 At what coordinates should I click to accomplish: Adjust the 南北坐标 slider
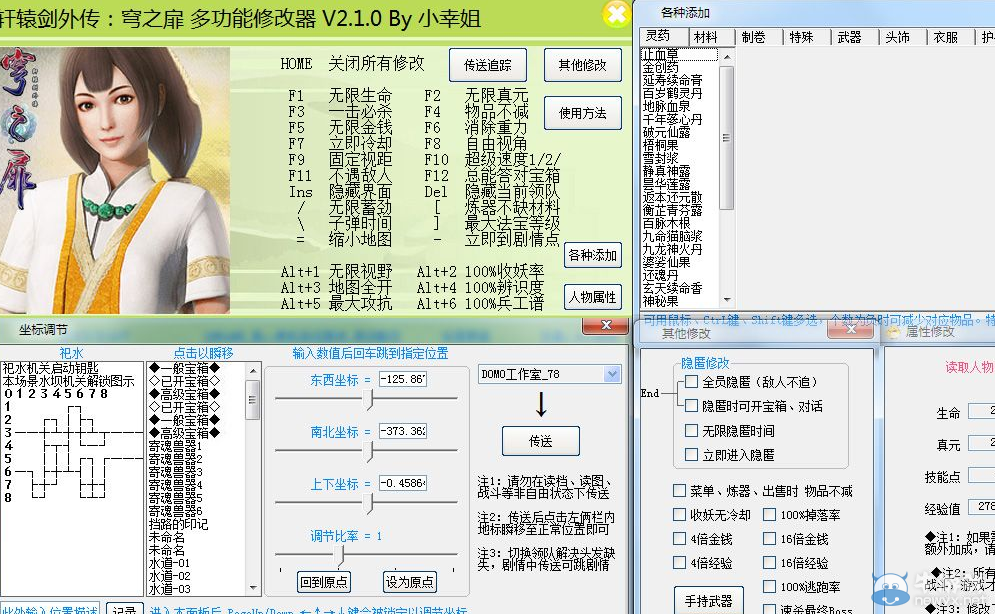(367, 451)
